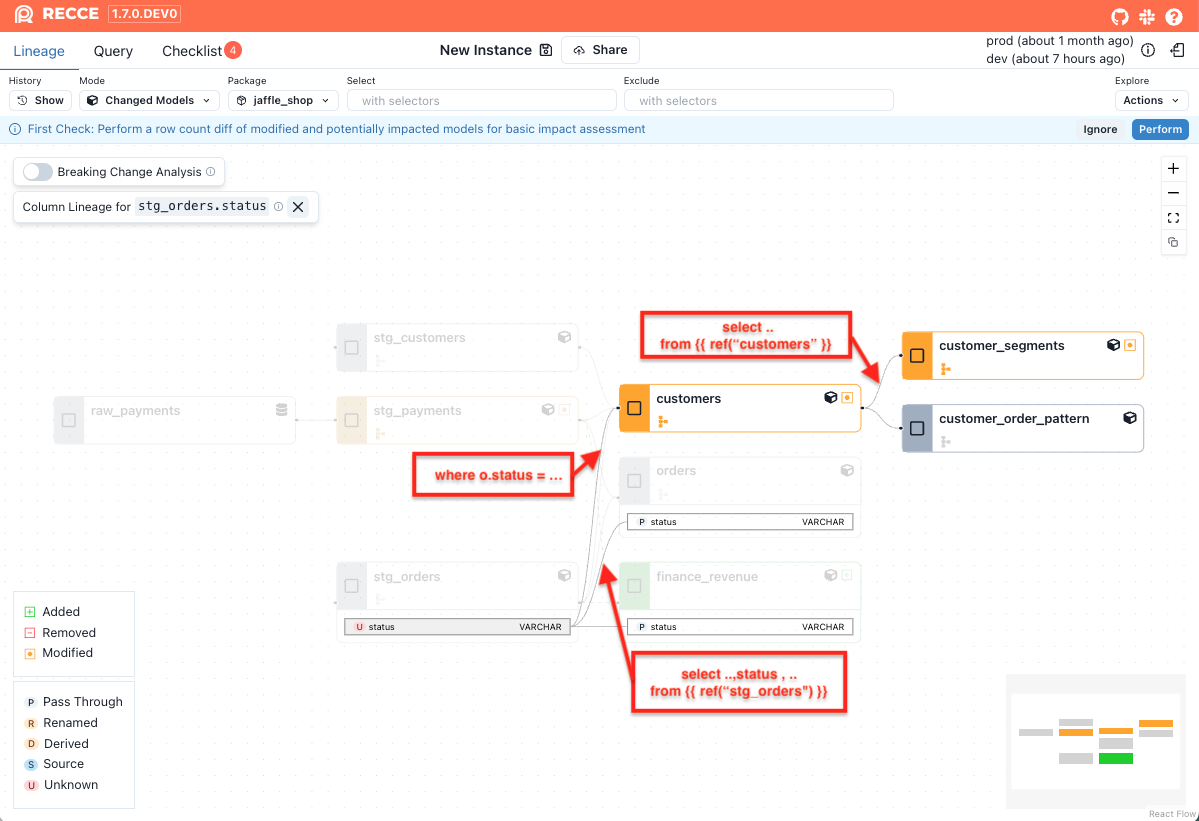
Task: Open the Explore Actions dropdown
Action: click(1151, 100)
